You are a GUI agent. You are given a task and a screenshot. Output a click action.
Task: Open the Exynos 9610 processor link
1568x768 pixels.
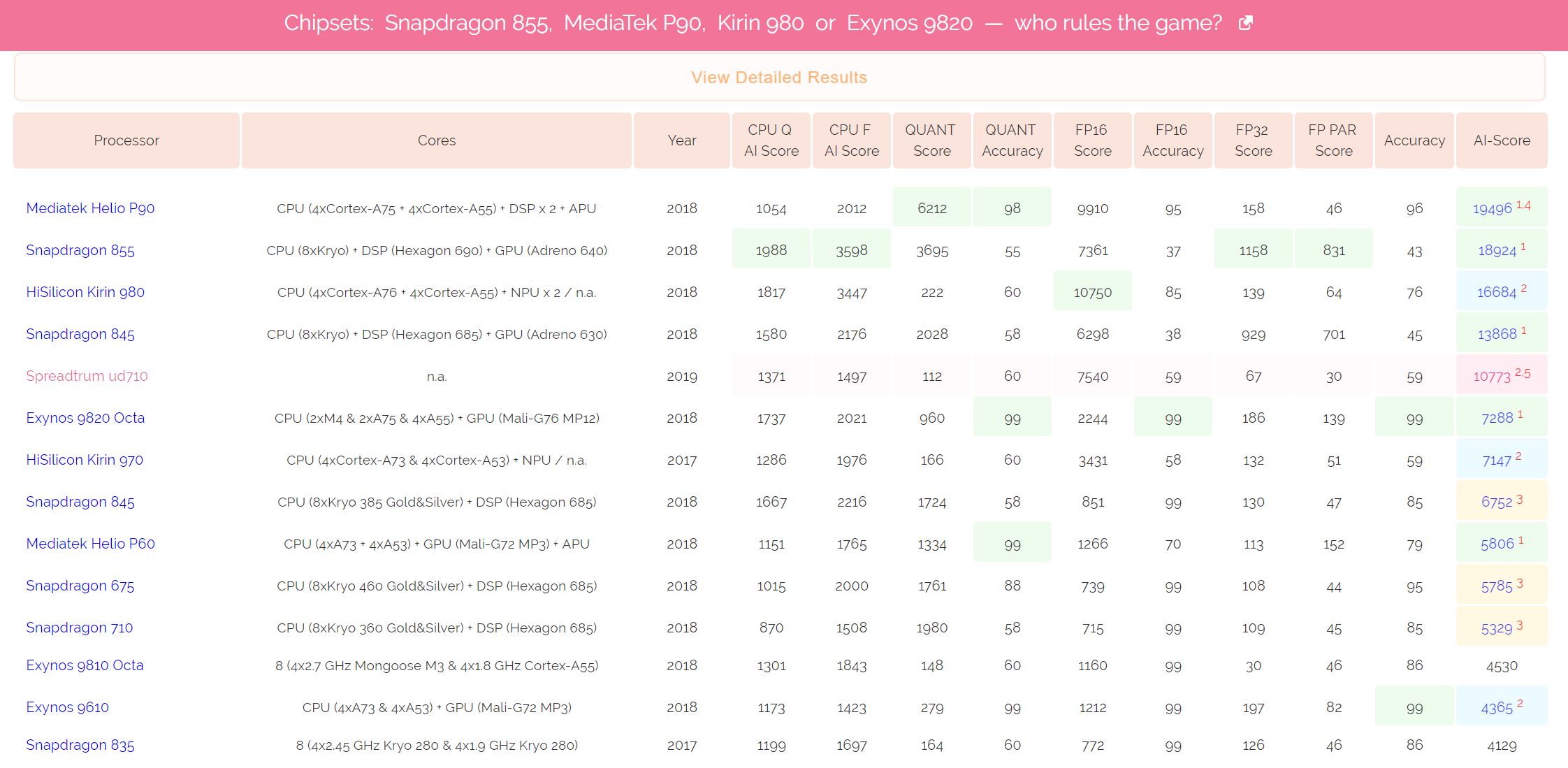[x=67, y=707]
